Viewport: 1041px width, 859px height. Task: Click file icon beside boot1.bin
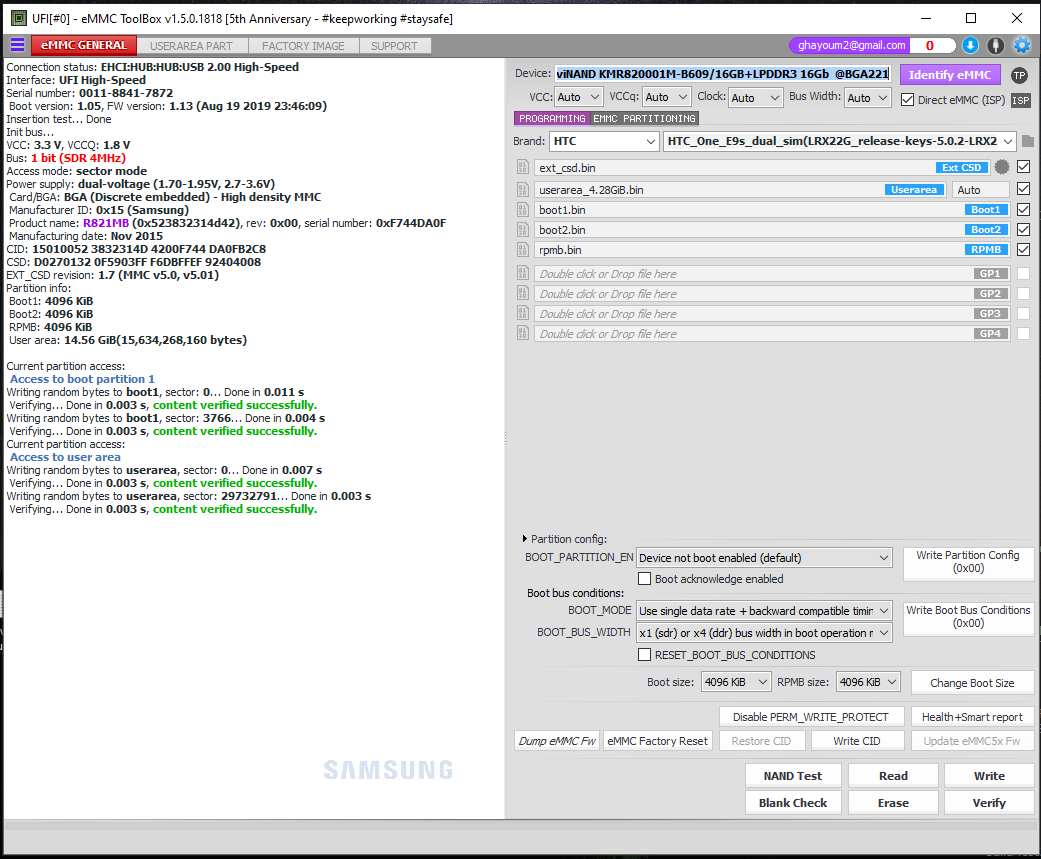[522, 210]
